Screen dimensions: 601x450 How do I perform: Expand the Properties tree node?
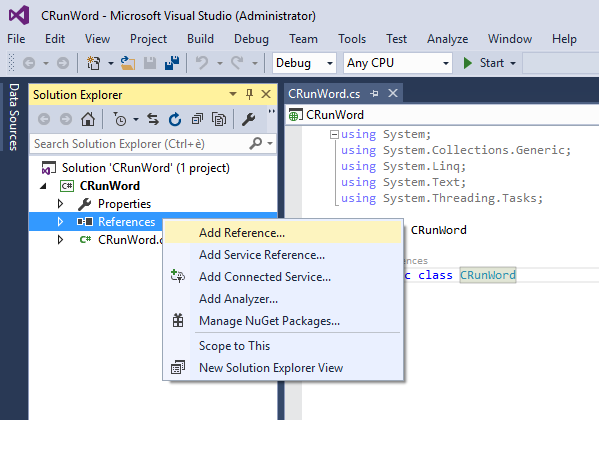pyautogui.click(x=60, y=204)
